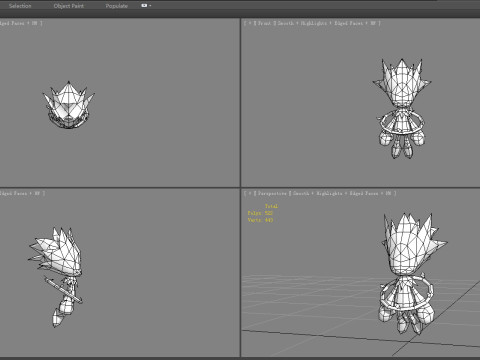Click the Verts count statistic text
Screen dimensions: 480x360
coord(260,220)
